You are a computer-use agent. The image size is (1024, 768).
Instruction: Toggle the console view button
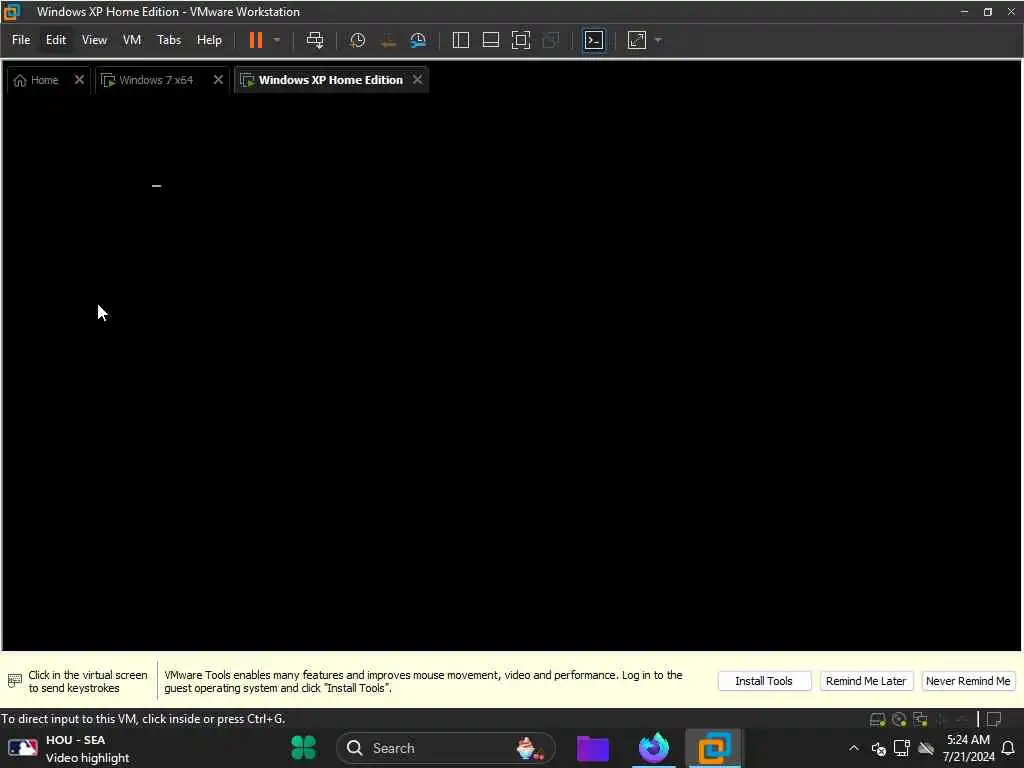coord(594,40)
